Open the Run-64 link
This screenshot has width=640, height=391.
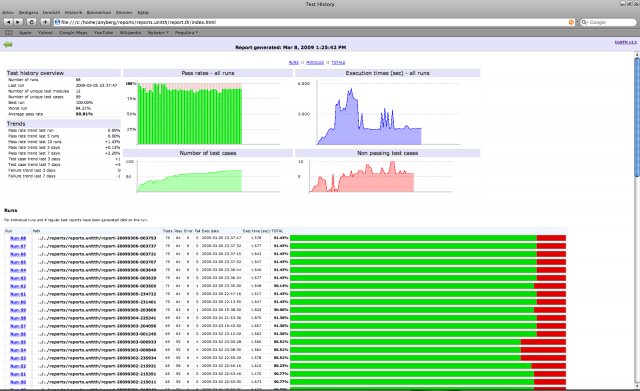18,270
